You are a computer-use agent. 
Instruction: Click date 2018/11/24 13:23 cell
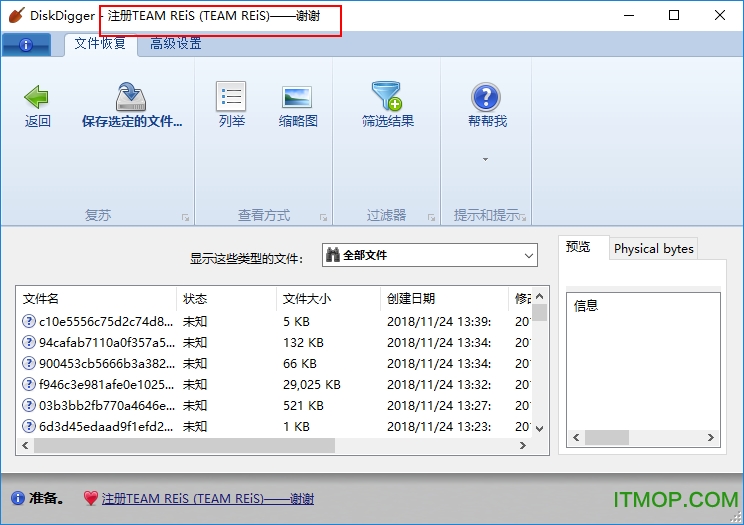[x=439, y=426]
